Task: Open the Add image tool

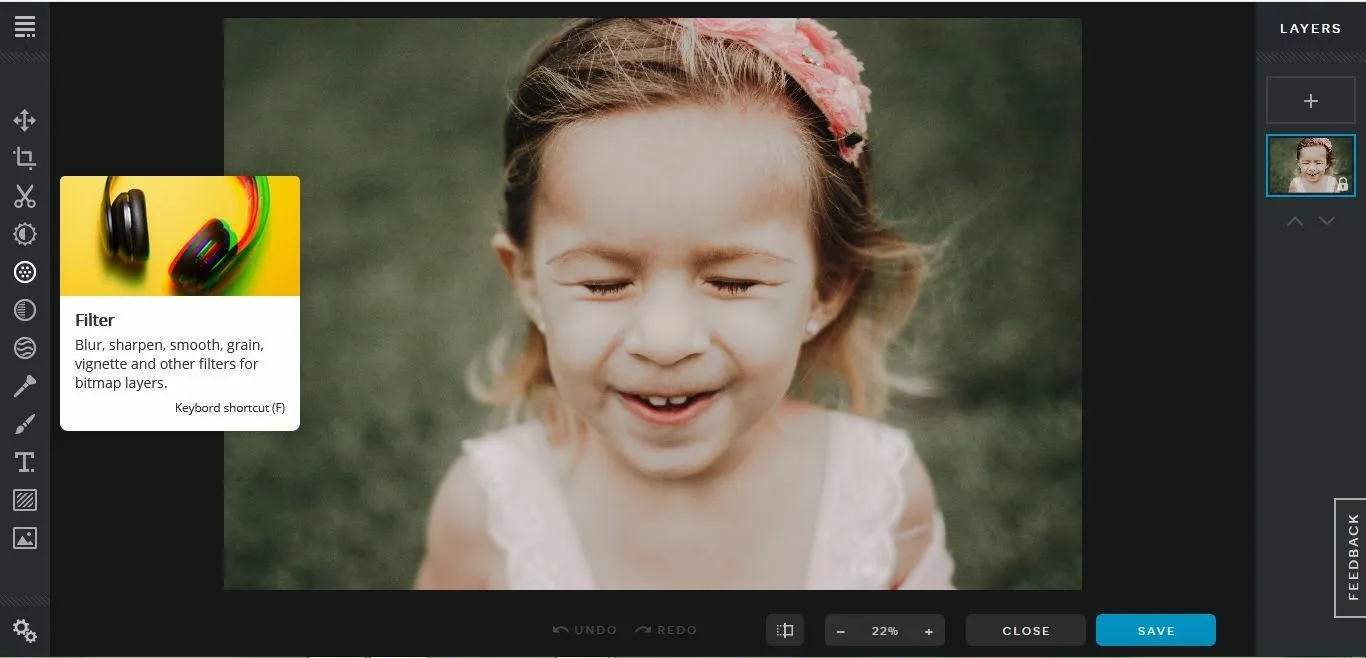Action: 25,538
